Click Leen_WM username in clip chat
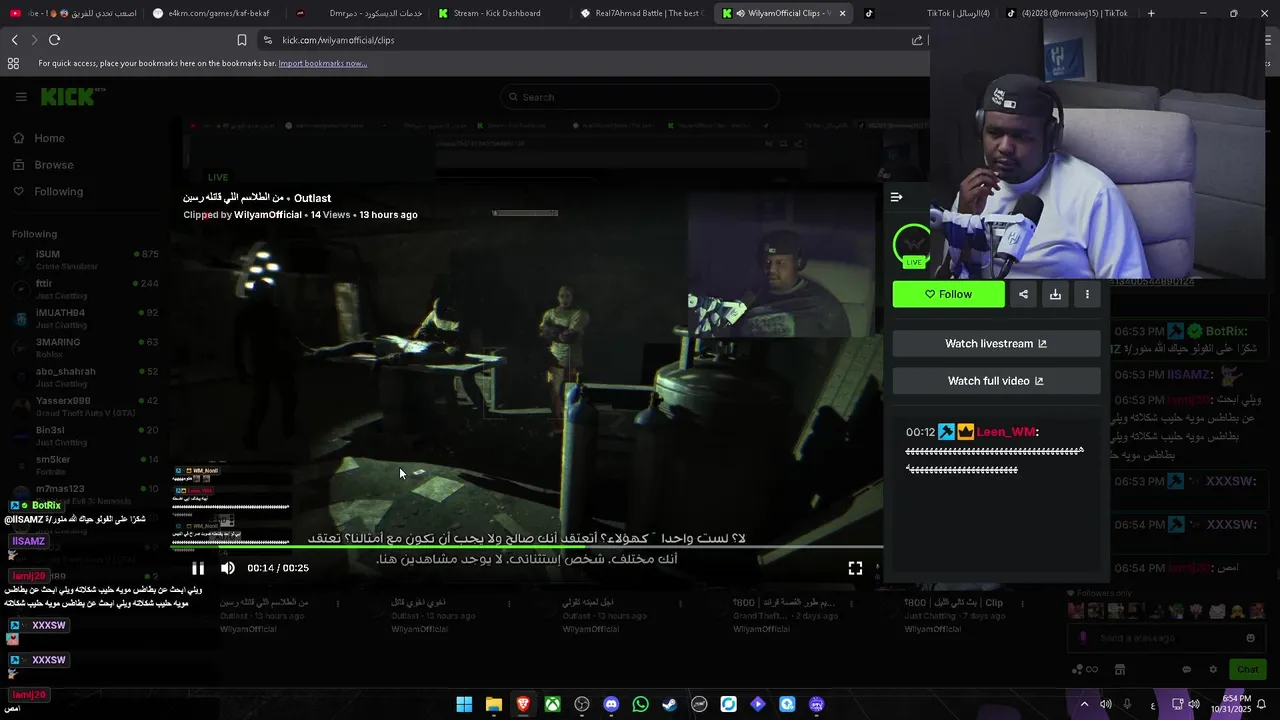Image resolution: width=1280 pixels, height=720 pixels. pyautogui.click(x=1006, y=432)
